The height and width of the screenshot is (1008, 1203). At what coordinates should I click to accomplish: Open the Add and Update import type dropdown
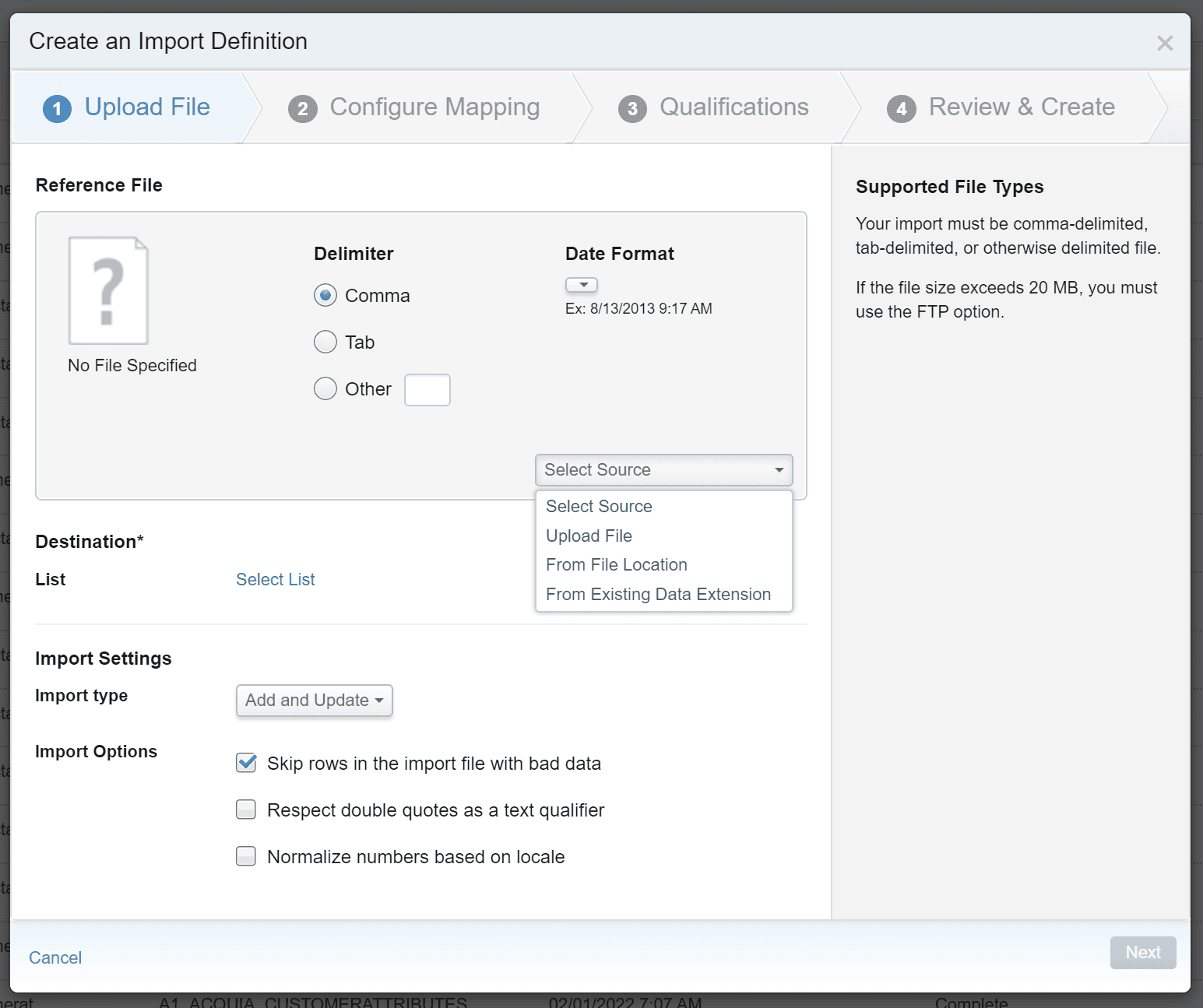314,701
